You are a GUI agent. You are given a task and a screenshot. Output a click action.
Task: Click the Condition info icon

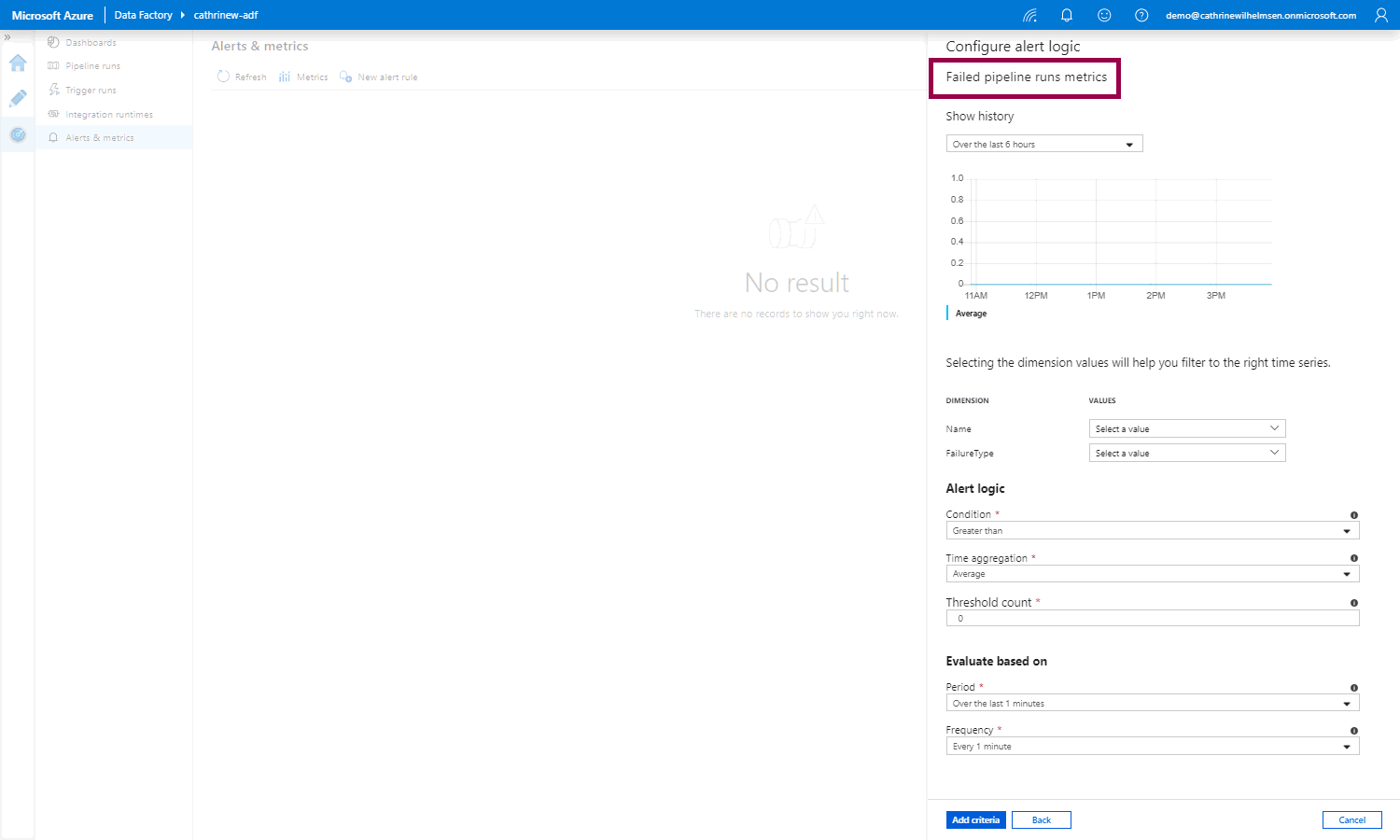pos(1353,515)
